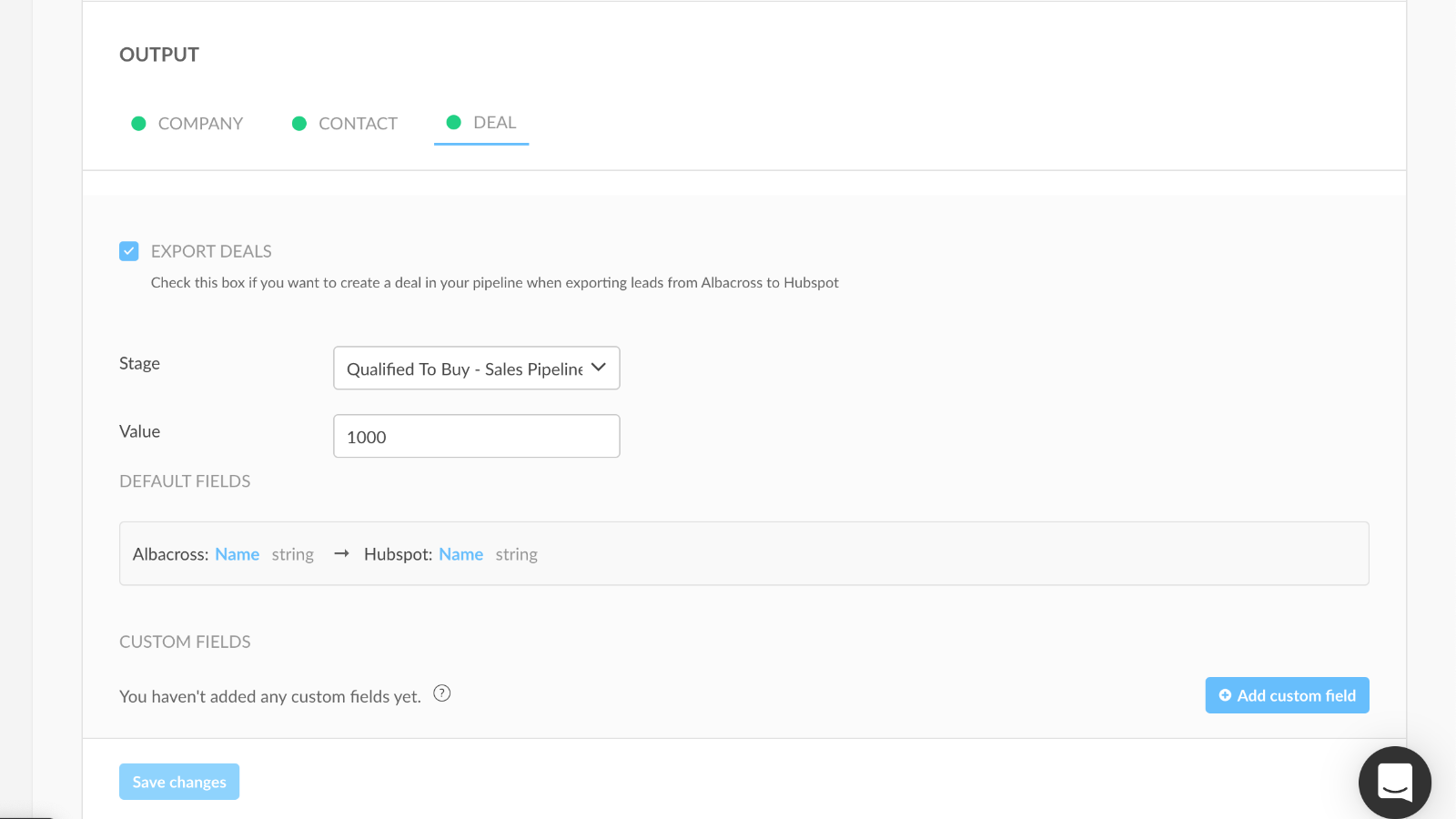Select the DEAL tab label

tap(494, 123)
